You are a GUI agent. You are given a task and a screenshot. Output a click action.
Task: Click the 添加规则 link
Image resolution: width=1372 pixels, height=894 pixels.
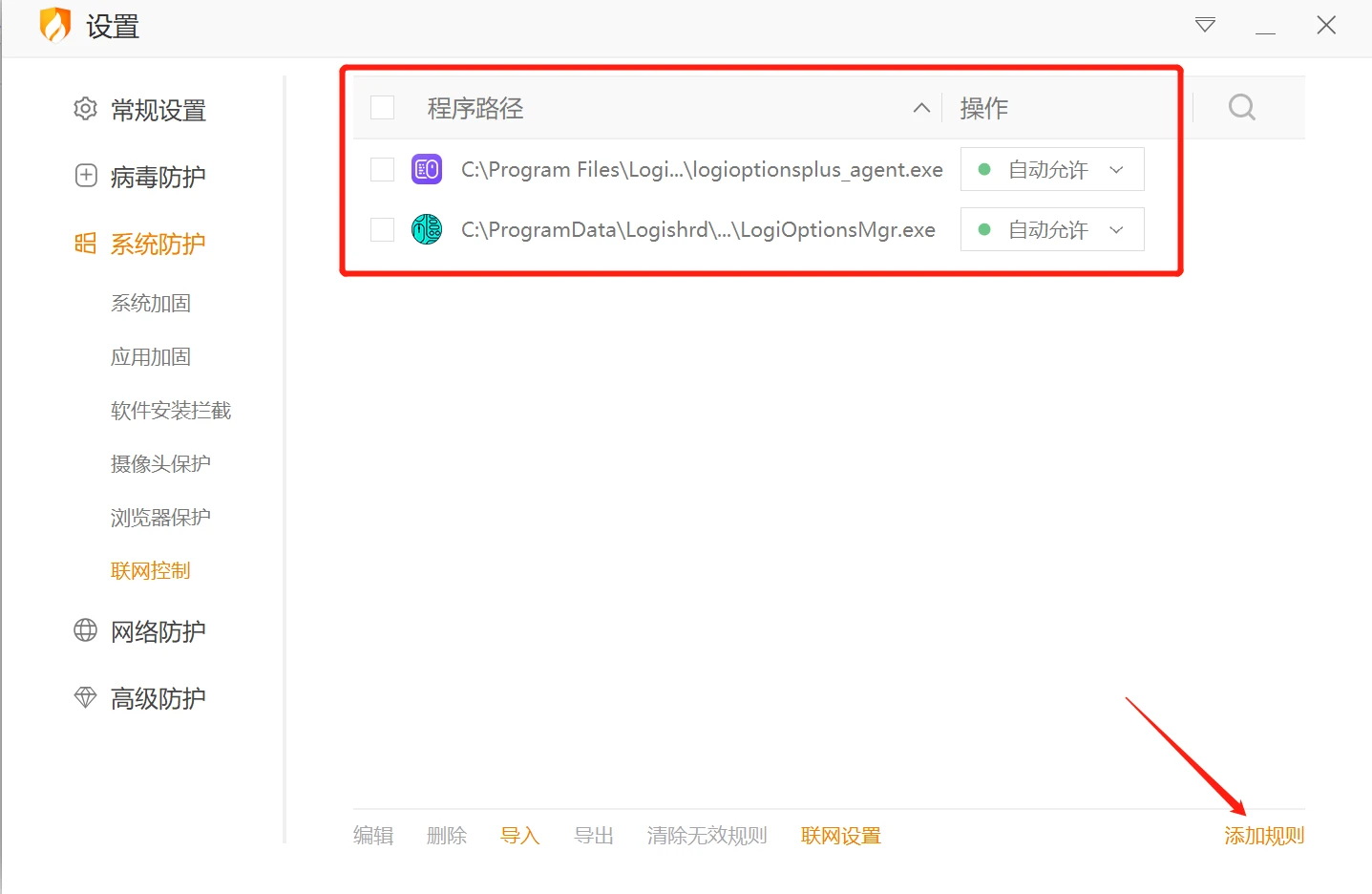tap(1264, 836)
